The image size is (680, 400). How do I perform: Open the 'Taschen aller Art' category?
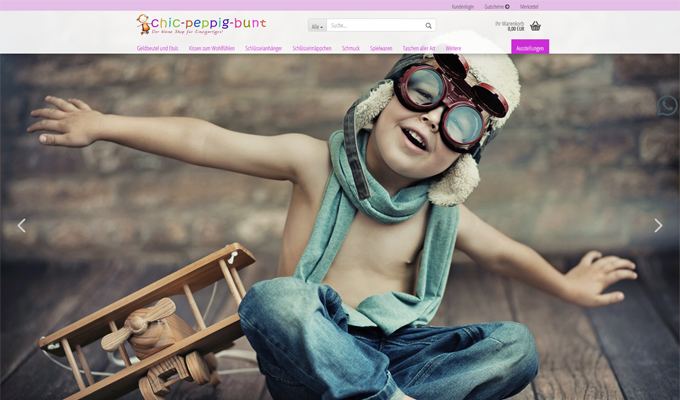click(x=419, y=48)
